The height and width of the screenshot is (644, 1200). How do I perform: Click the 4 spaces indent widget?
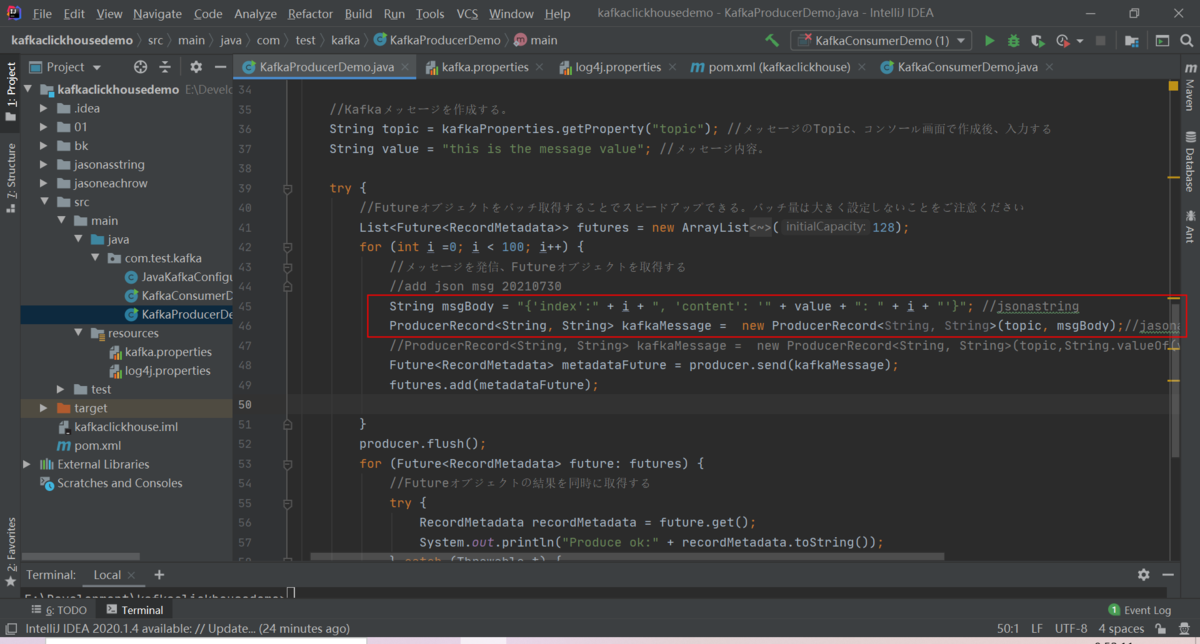click(1122, 629)
